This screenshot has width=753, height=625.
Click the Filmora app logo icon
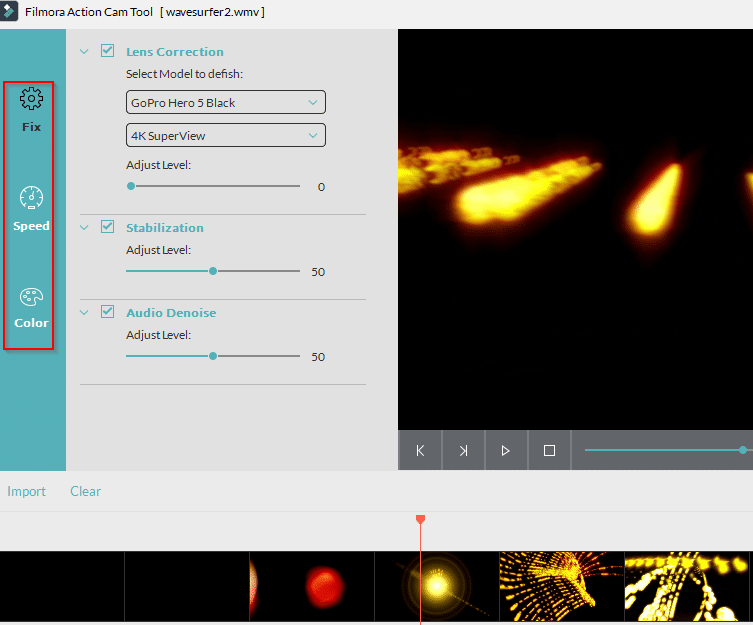coord(8,11)
